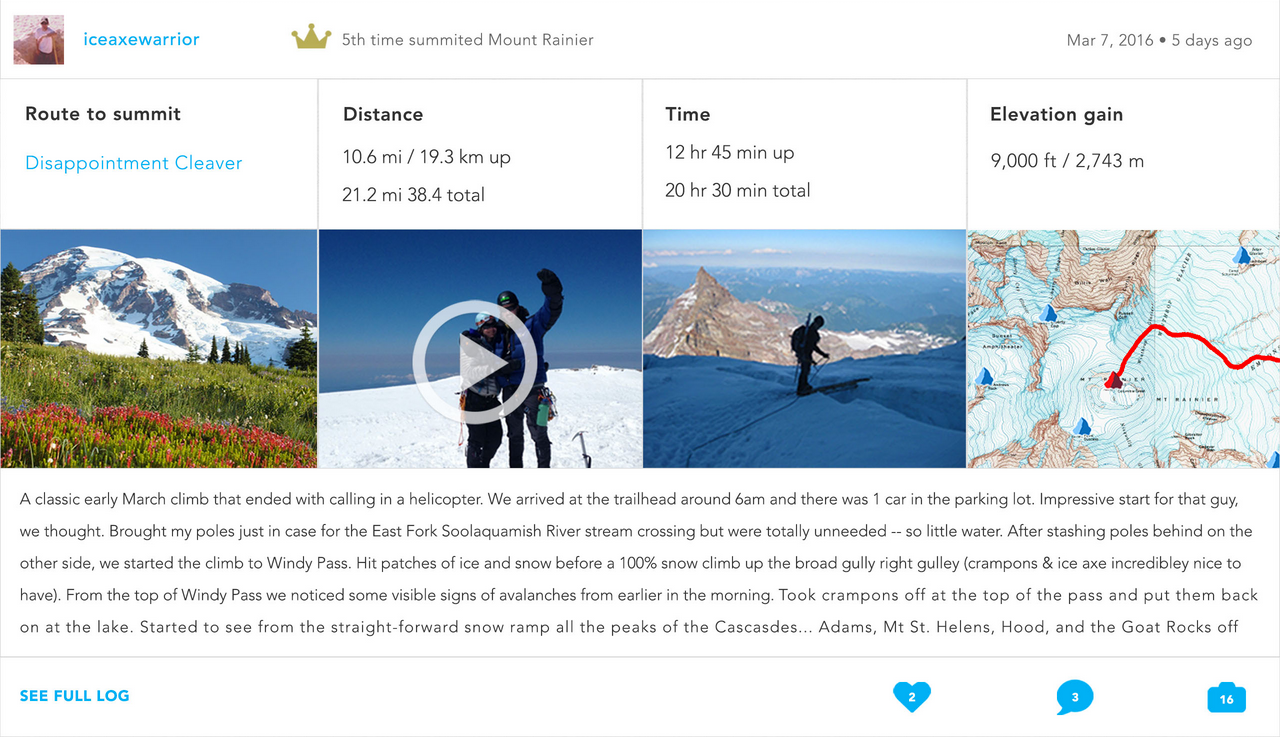This screenshot has height=737, width=1280.
Task: Open the Mount Rainier meadow photo
Action: point(158,349)
